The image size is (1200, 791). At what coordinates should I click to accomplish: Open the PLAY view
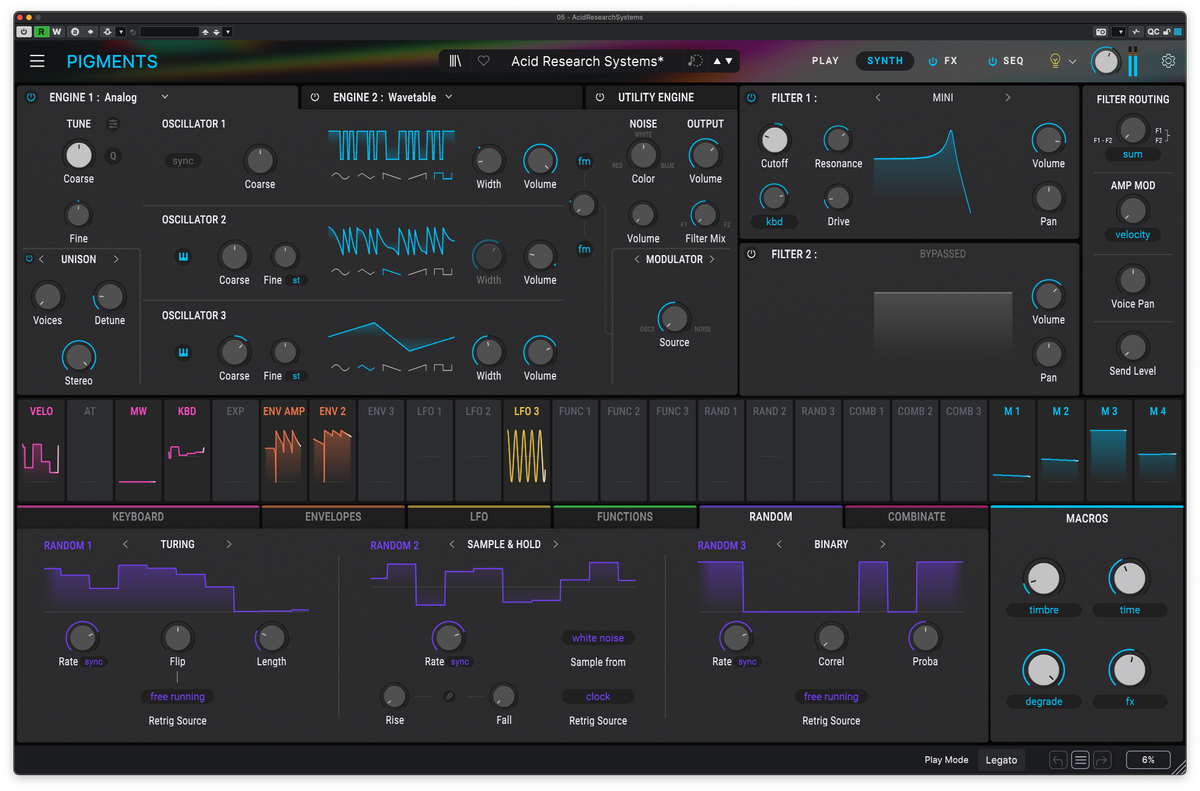pos(826,61)
